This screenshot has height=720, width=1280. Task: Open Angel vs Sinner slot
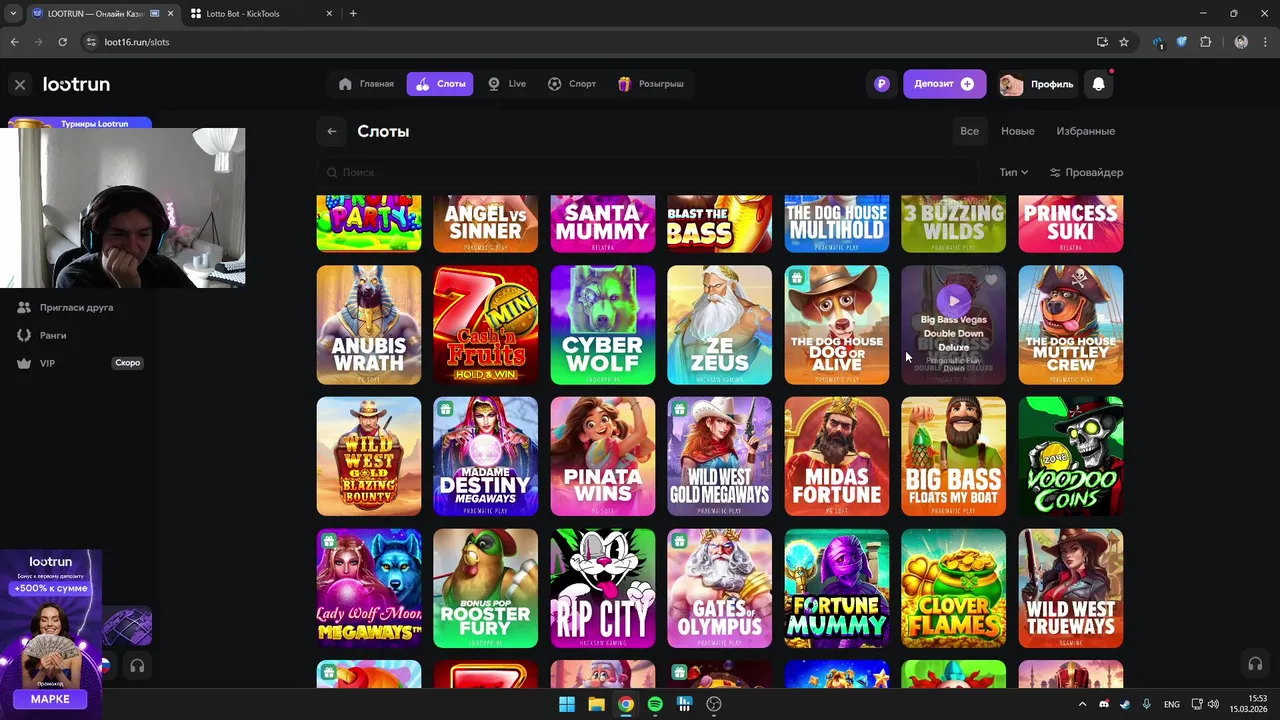click(x=486, y=224)
